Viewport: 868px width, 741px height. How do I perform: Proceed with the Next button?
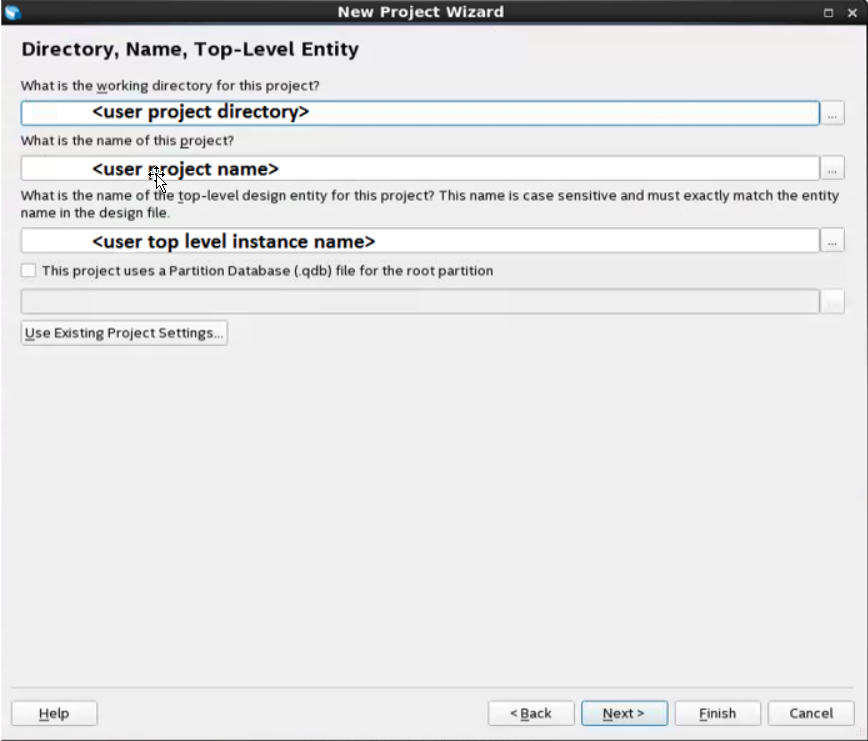point(624,713)
